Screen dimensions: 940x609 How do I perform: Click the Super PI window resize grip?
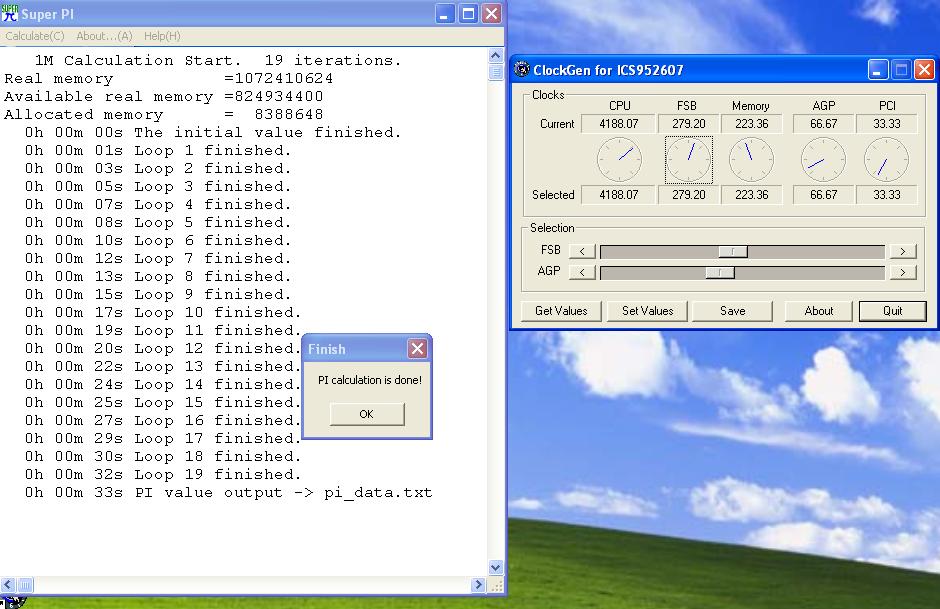point(496,586)
